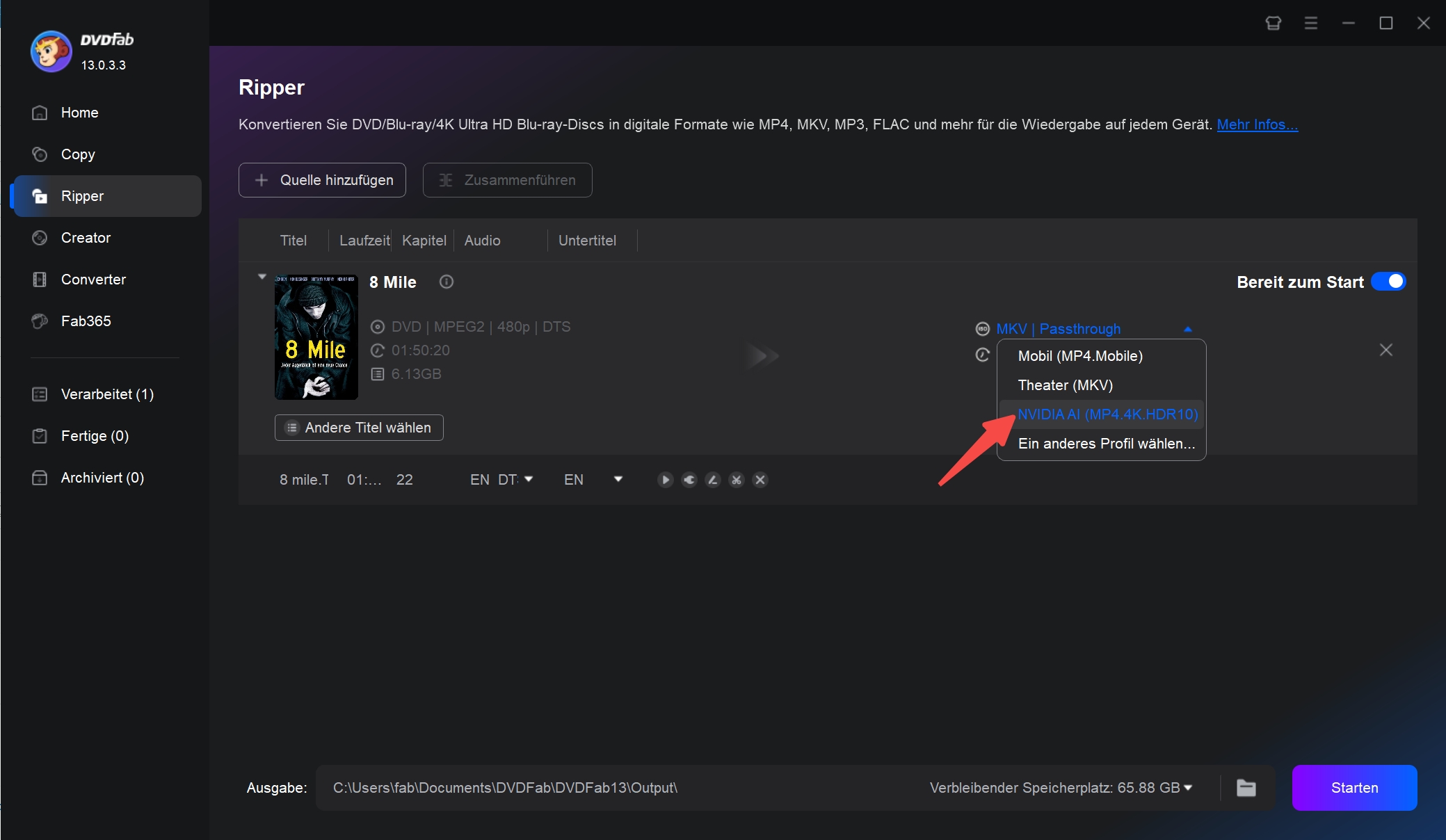Click the source info DVD | MPEG2 | 480p | DTS
The image size is (1446, 840).
[x=481, y=327]
